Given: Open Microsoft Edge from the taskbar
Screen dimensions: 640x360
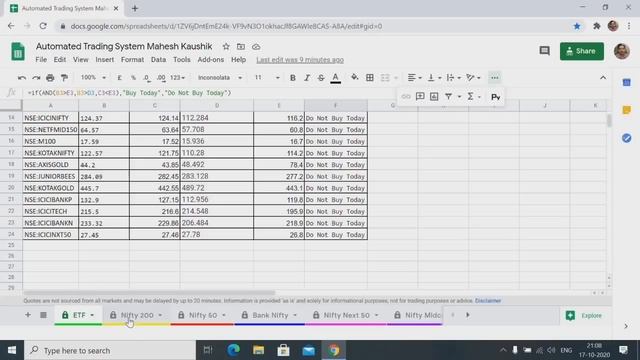Looking at the screenshot, I should click(233, 350).
